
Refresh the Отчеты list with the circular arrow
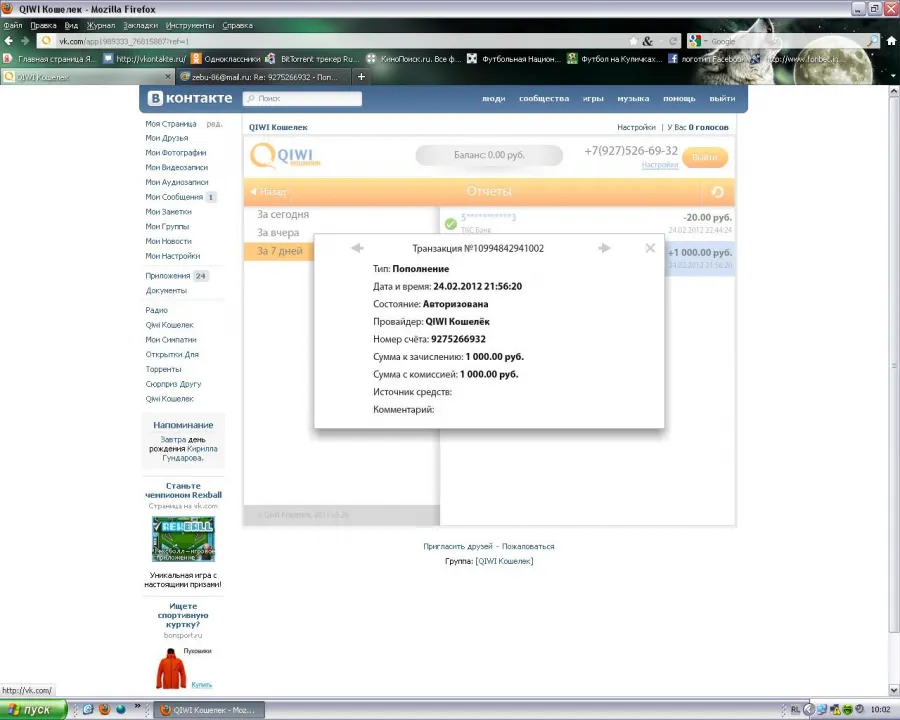[x=717, y=192]
